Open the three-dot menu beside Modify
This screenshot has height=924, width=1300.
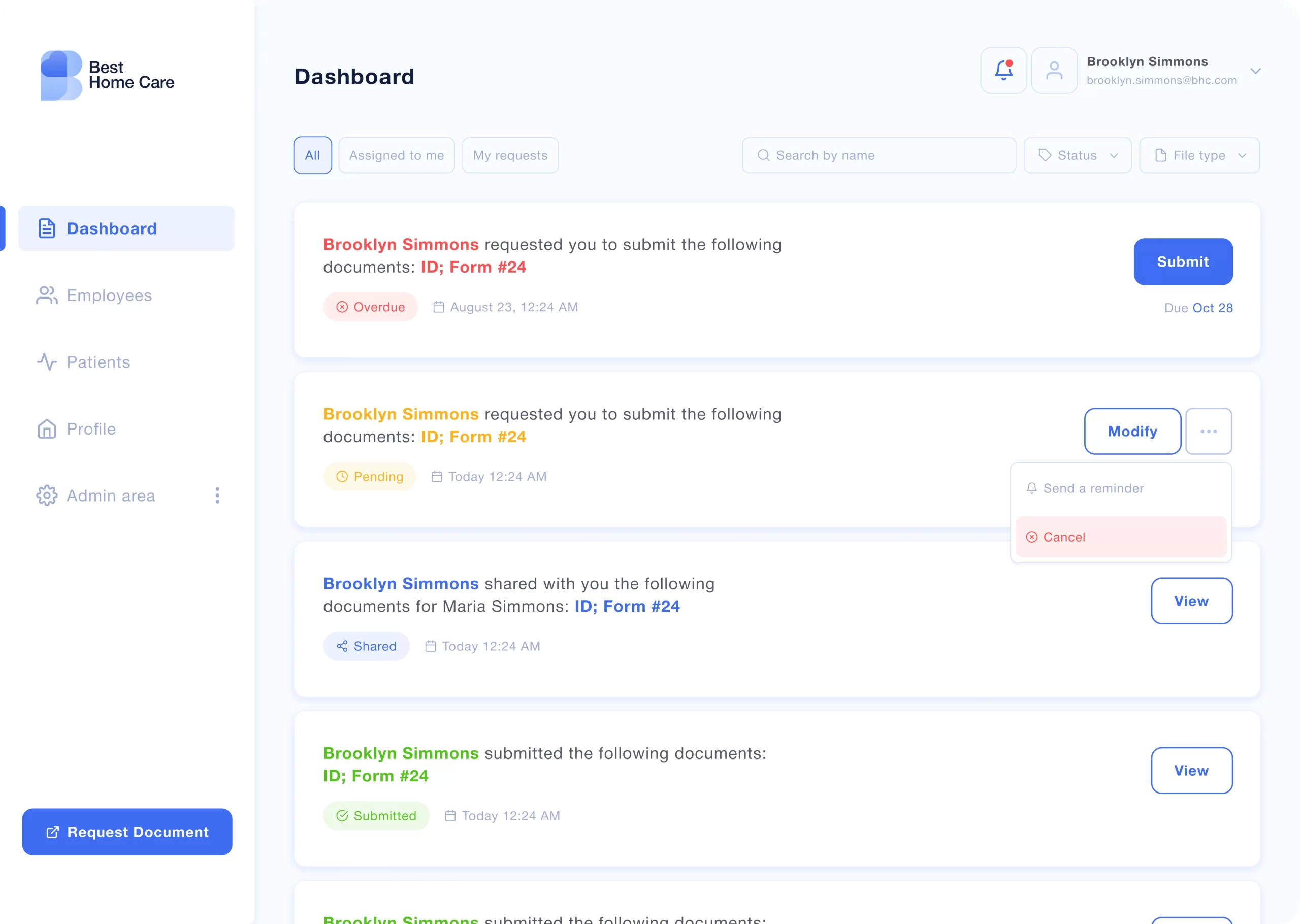pos(1208,431)
